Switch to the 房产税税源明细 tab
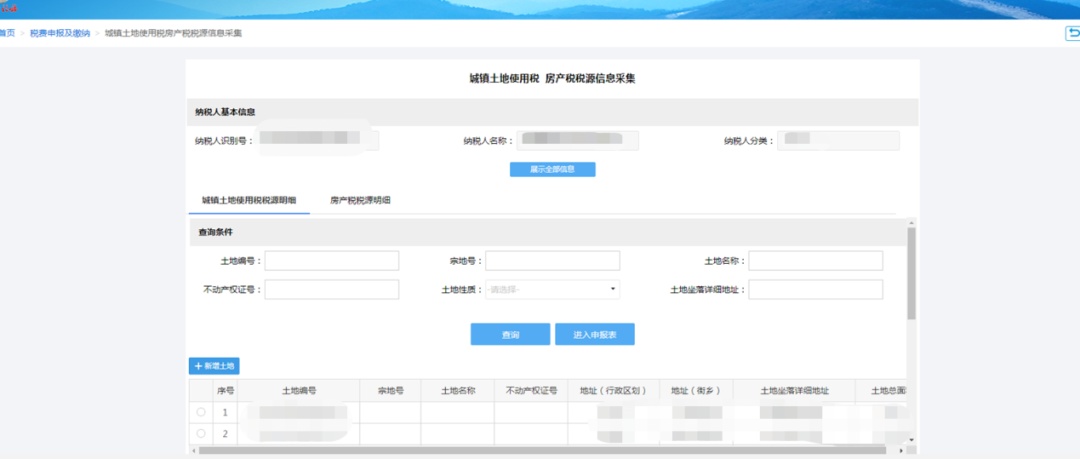Viewport: 1080px width, 459px height. tap(360, 201)
